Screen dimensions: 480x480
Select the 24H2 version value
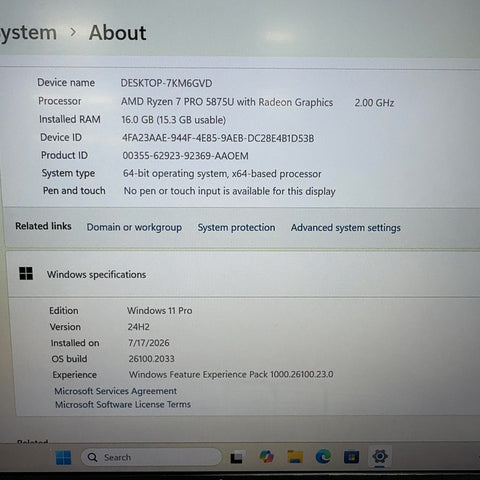click(x=139, y=327)
